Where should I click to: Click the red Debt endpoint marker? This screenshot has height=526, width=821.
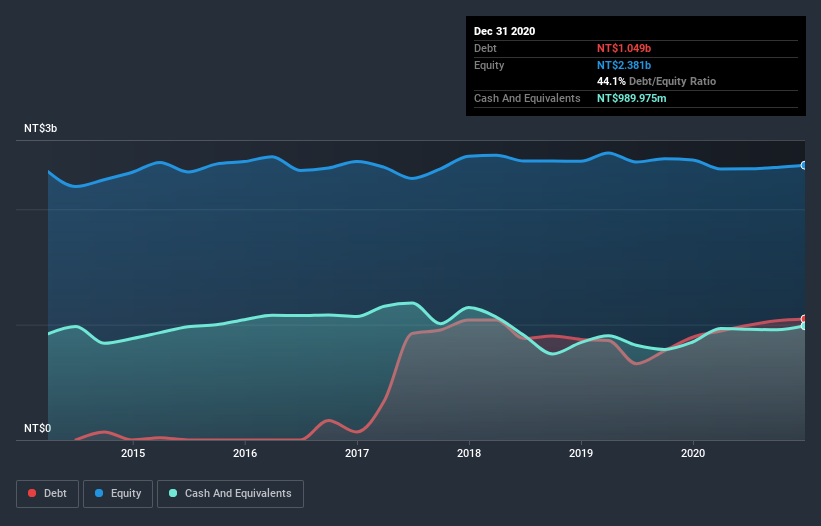pos(804,319)
